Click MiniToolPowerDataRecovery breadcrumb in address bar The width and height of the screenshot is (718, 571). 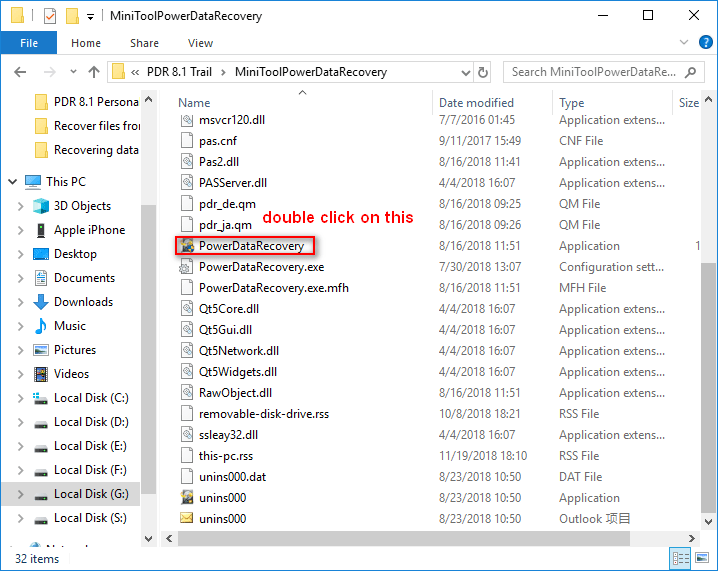pyautogui.click(x=311, y=72)
